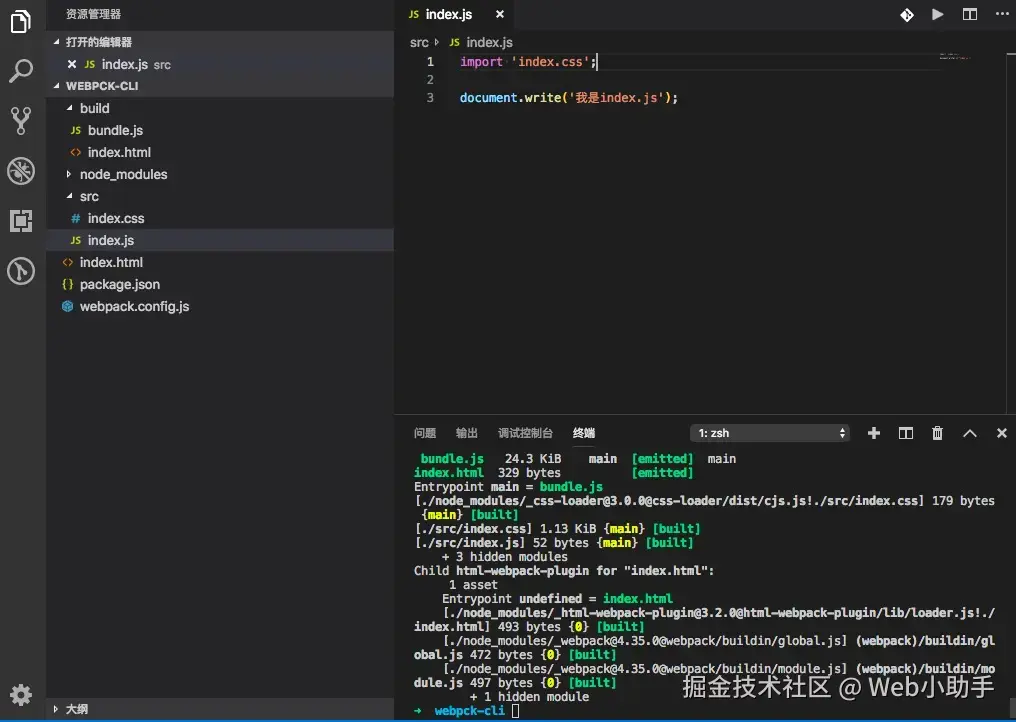Close the terminal panel
Image resolution: width=1016 pixels, height=722 pixels.
click(x=1002, y=433)
